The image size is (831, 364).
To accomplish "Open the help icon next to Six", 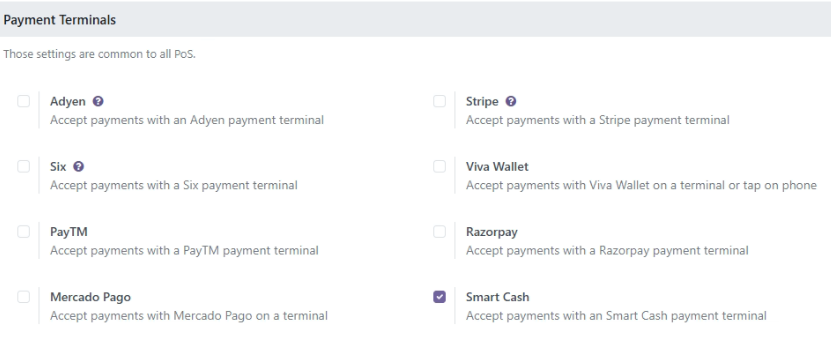I will tap(78, 166).
